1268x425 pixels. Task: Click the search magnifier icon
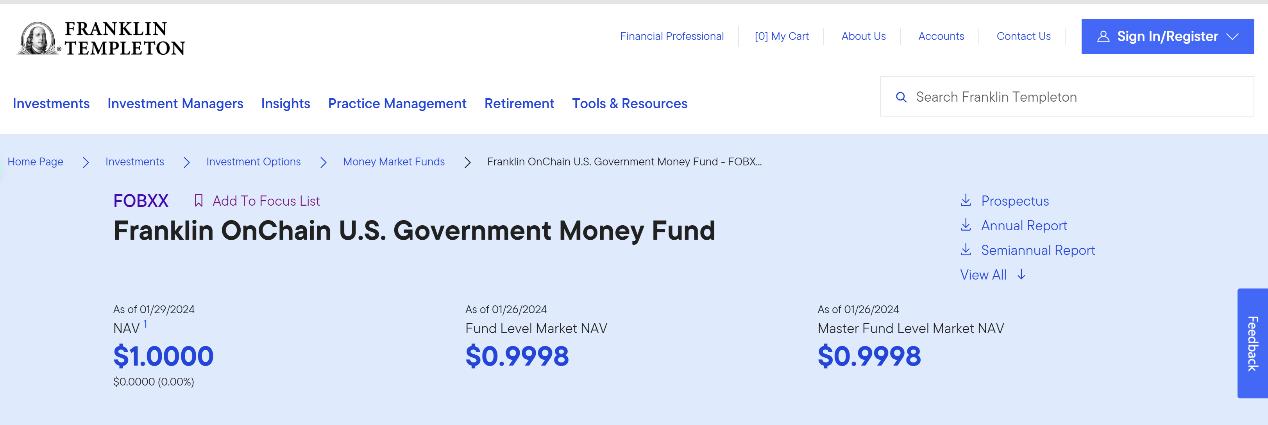click(x=901, y=97)
